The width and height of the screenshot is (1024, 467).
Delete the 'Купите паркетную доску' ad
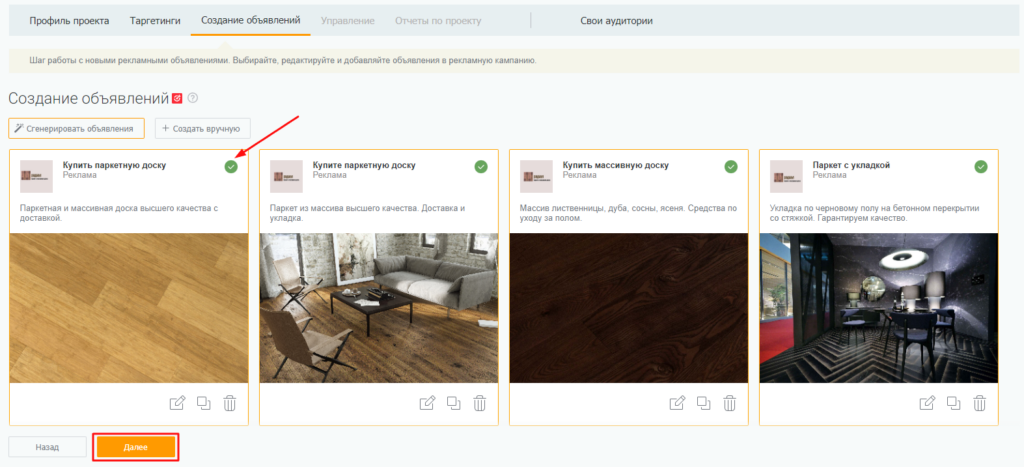pyautogui.click(x=480, y=403)
